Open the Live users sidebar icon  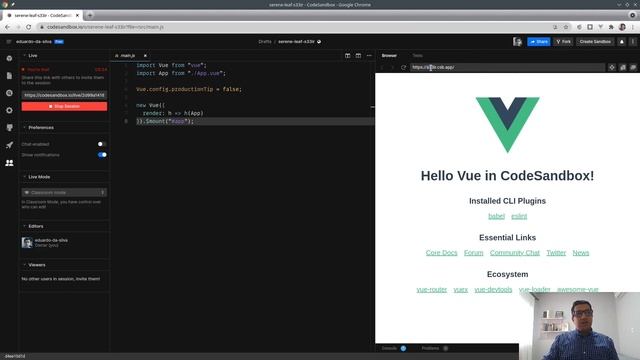9,163
